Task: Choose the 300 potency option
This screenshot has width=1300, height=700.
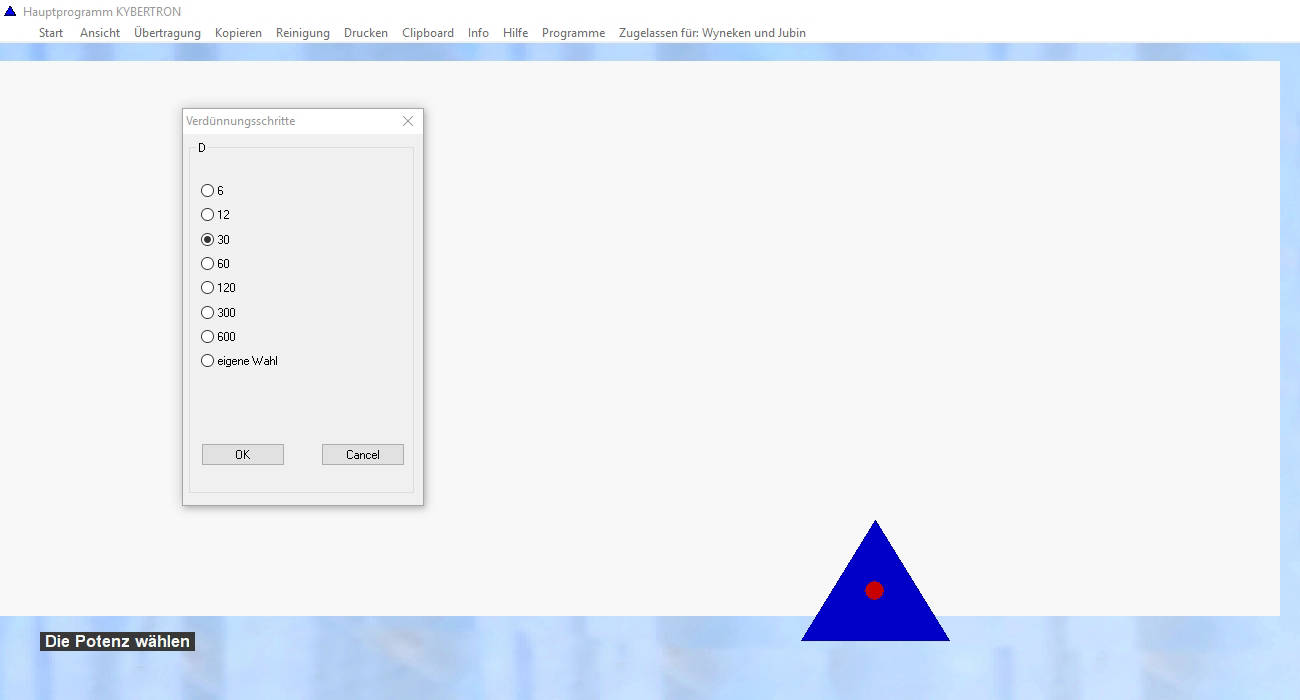Action: point(208,313)
